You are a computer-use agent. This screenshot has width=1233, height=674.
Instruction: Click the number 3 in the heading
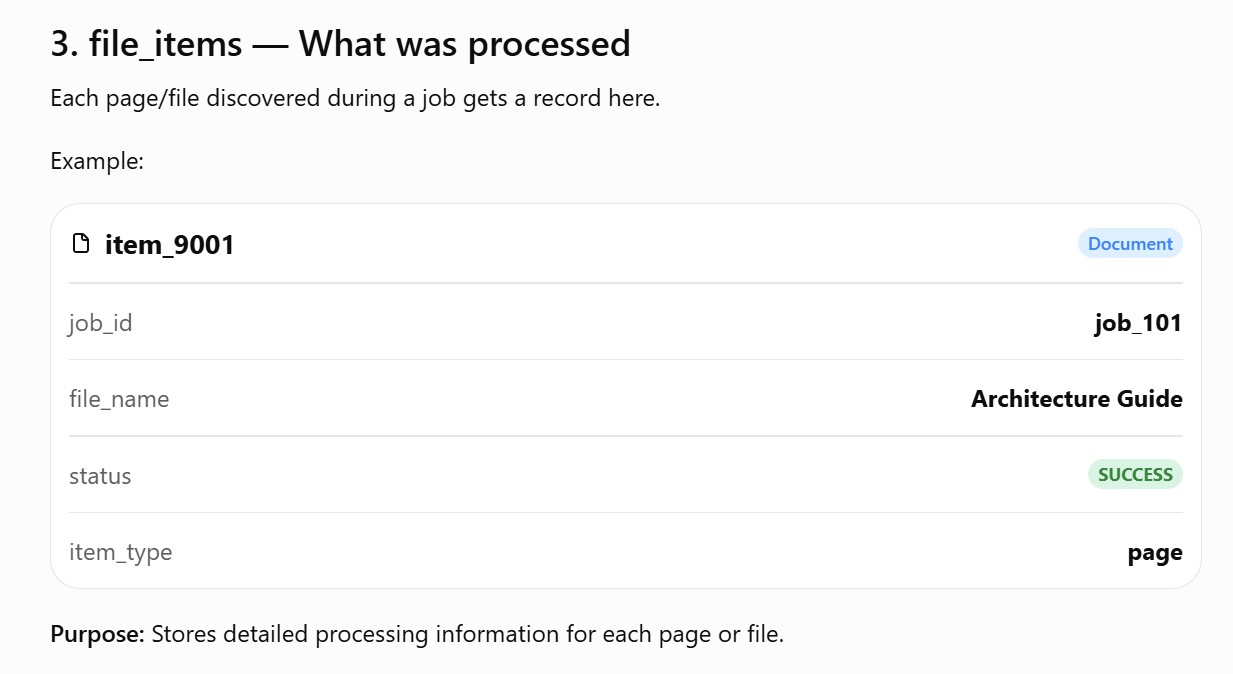click(60, 44)
